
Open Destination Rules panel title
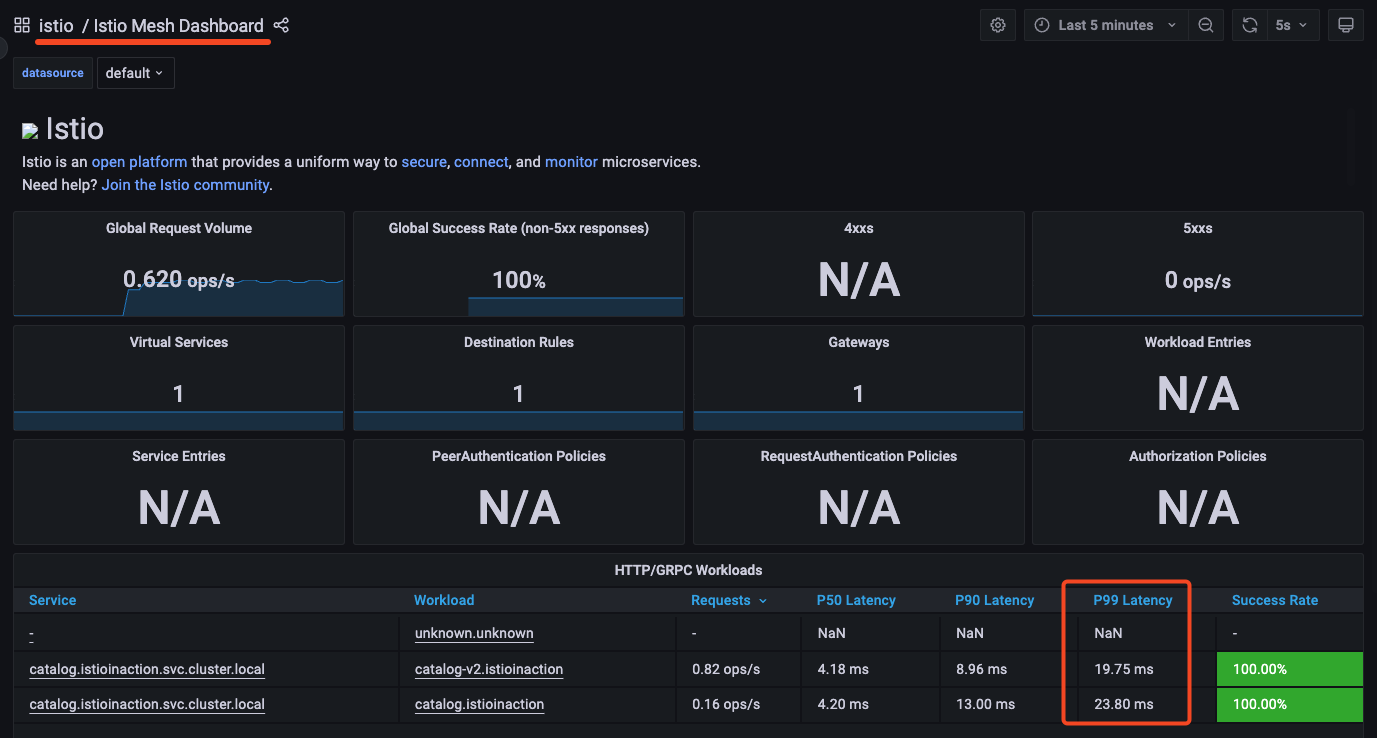(519, 342)
